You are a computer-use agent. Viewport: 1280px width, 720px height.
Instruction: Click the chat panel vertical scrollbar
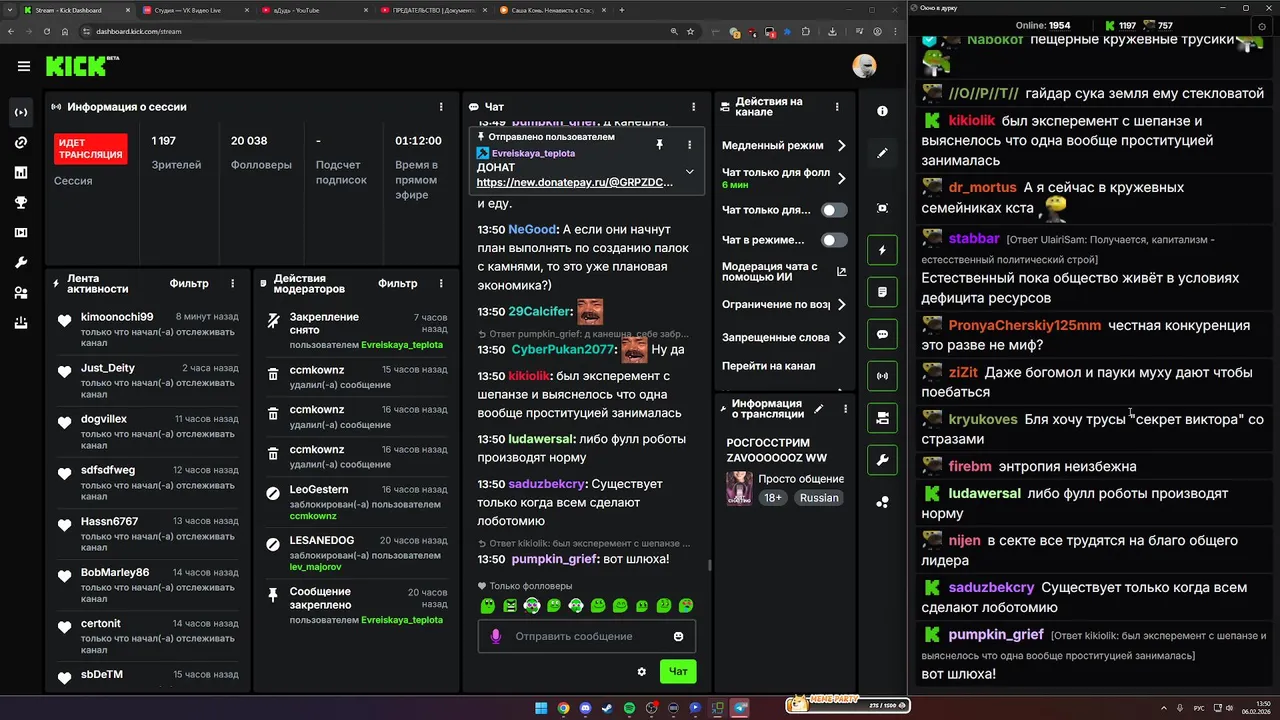(710, 565)
